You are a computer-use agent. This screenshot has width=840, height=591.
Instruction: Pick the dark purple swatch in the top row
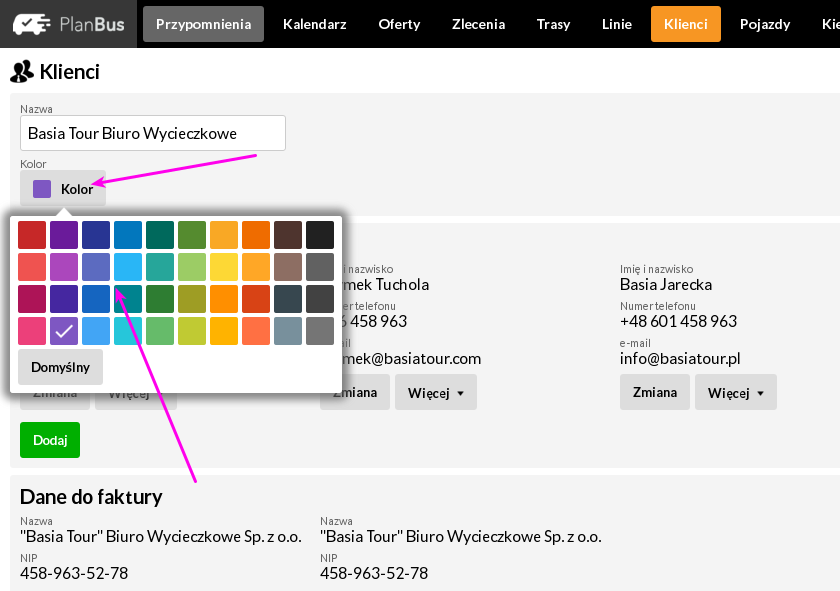[64, 235]
